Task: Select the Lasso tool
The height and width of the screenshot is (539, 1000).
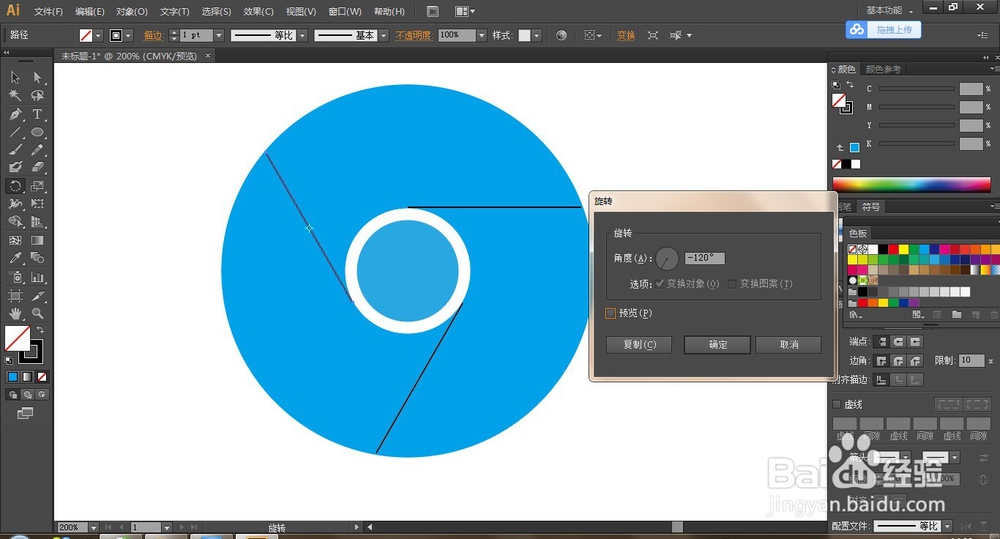Action: (38, 96)
